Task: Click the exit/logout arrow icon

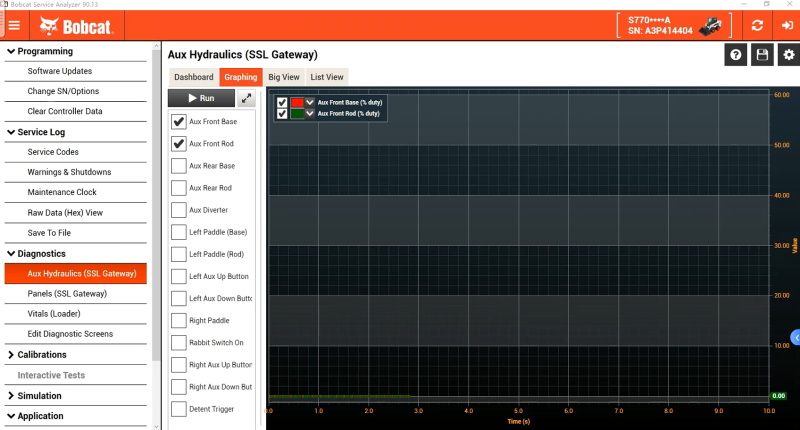Action: coord(785,26)
